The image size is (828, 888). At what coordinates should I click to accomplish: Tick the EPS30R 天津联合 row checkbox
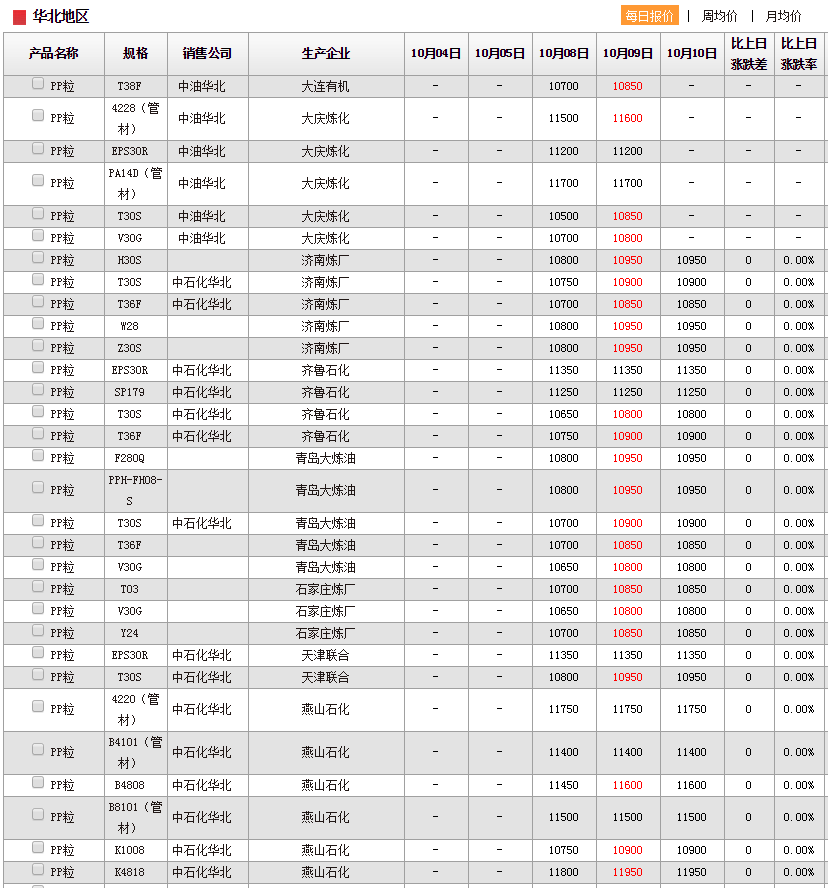tap(38, 652)
